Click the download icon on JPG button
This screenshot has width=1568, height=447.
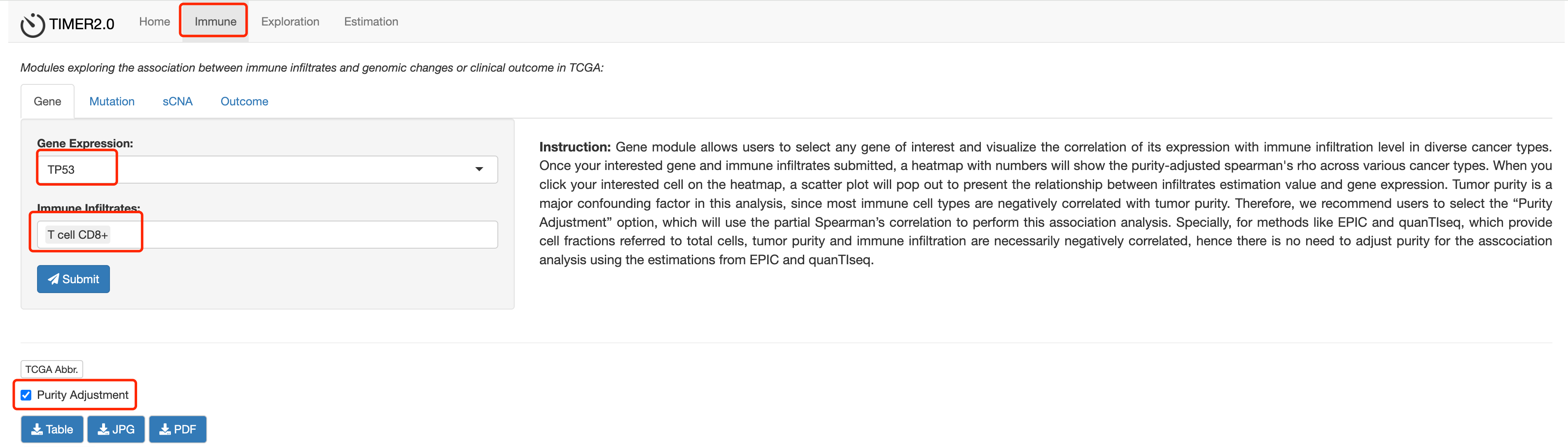coord(103,429)
